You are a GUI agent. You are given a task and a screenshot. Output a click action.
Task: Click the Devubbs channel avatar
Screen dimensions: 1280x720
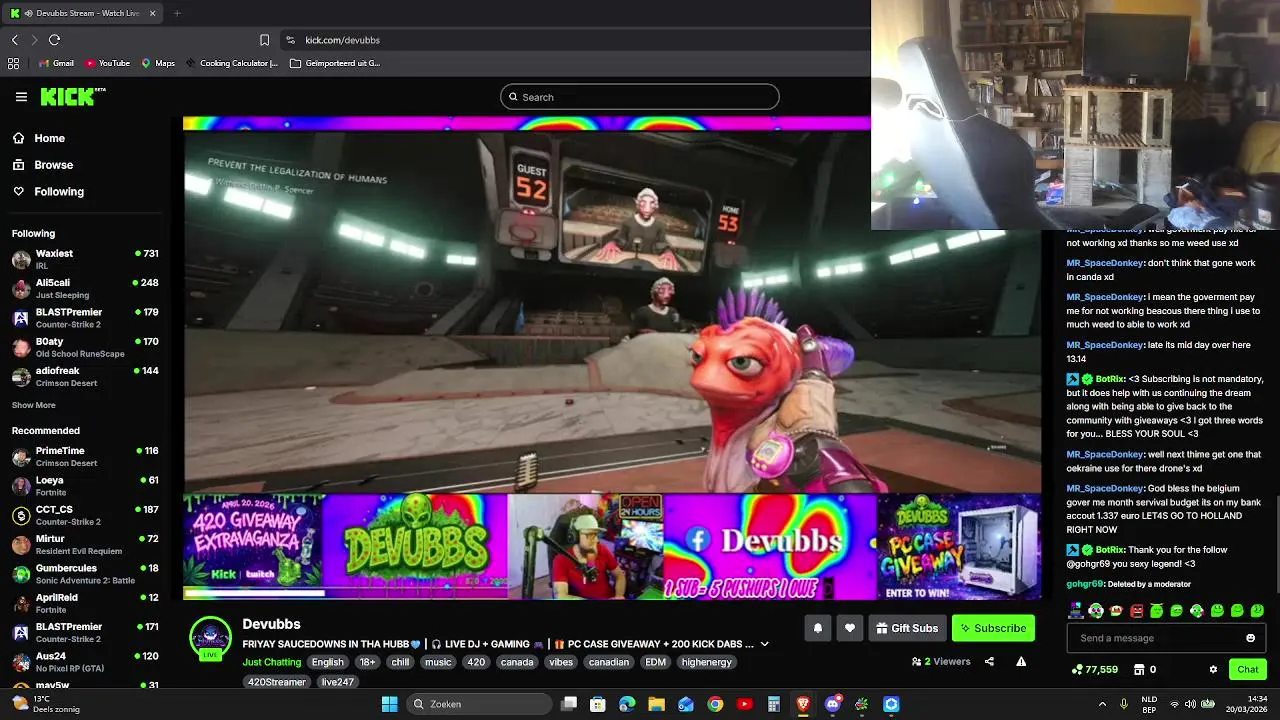(x=211, y=638)
